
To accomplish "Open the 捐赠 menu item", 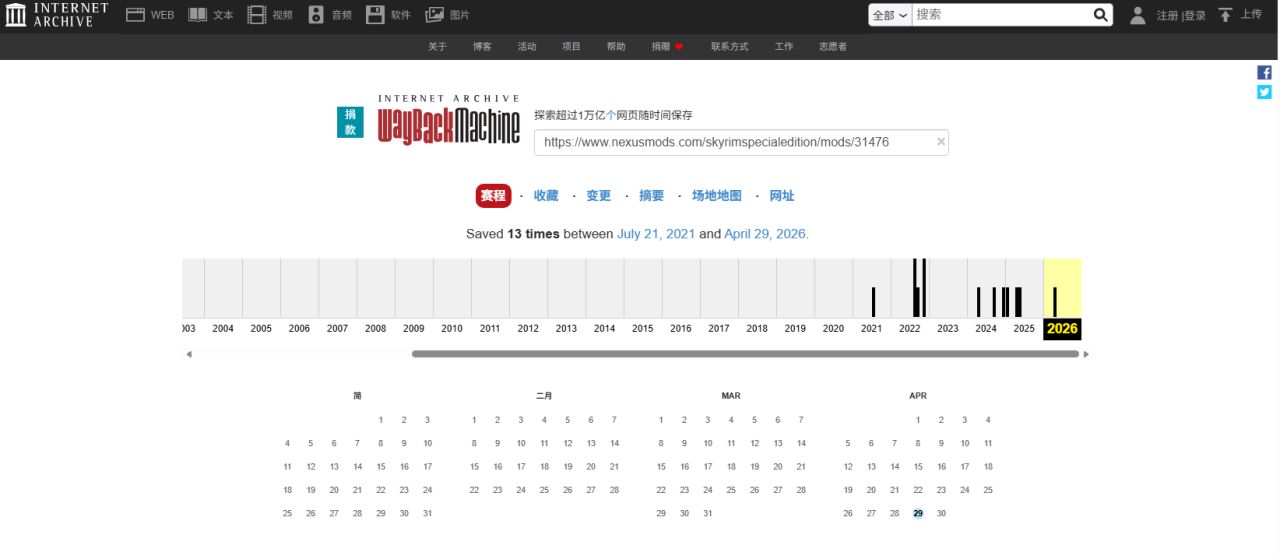I will click(667, 46).
